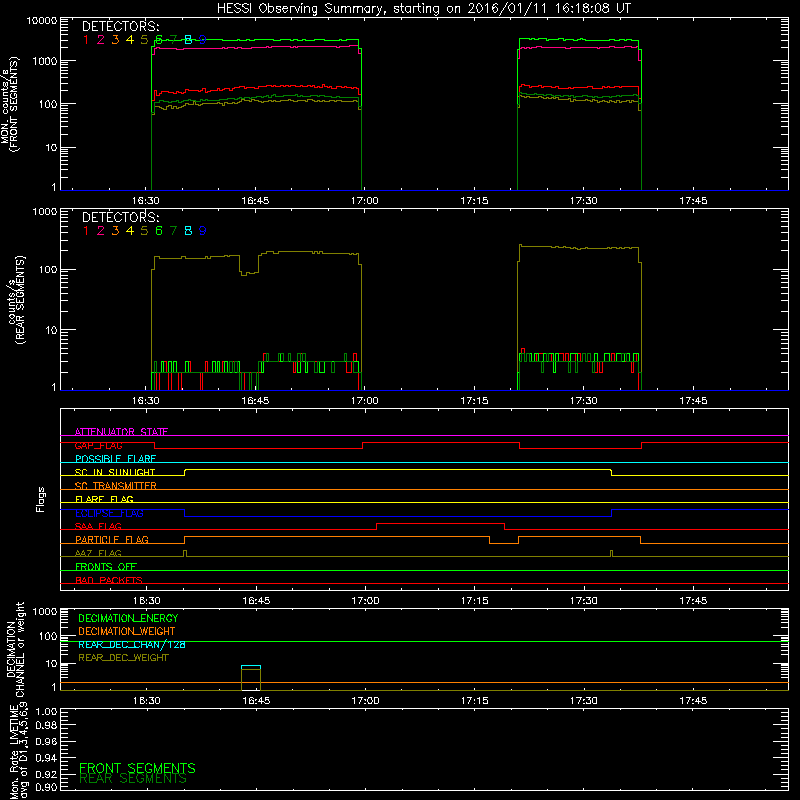Viewport: 800px width, 800px height.
Task: Click the REAR SEGMENTS label in the livetime plot
Action: [133, 779]
